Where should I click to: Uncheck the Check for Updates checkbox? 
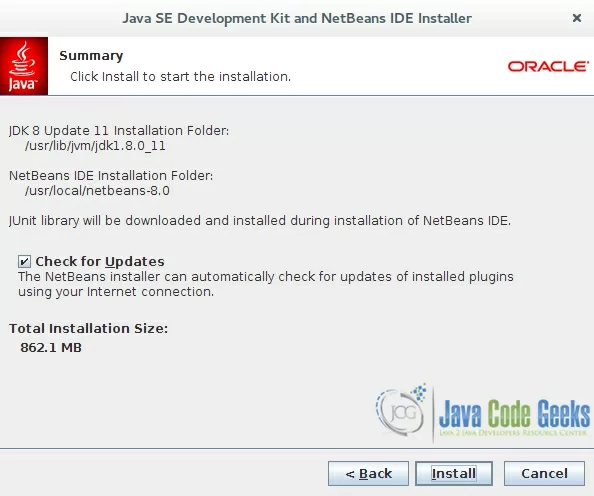coord(24,261)
